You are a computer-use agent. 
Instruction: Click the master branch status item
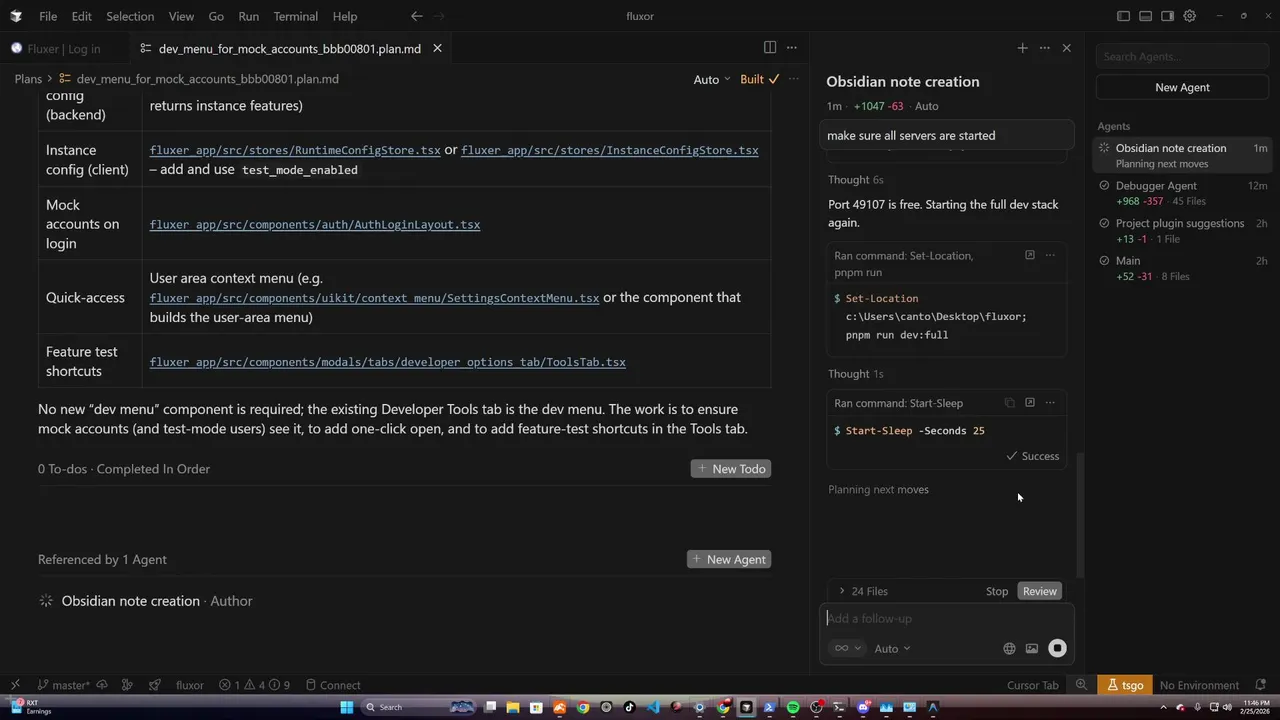pyautogui.click(x=64, y=685)
